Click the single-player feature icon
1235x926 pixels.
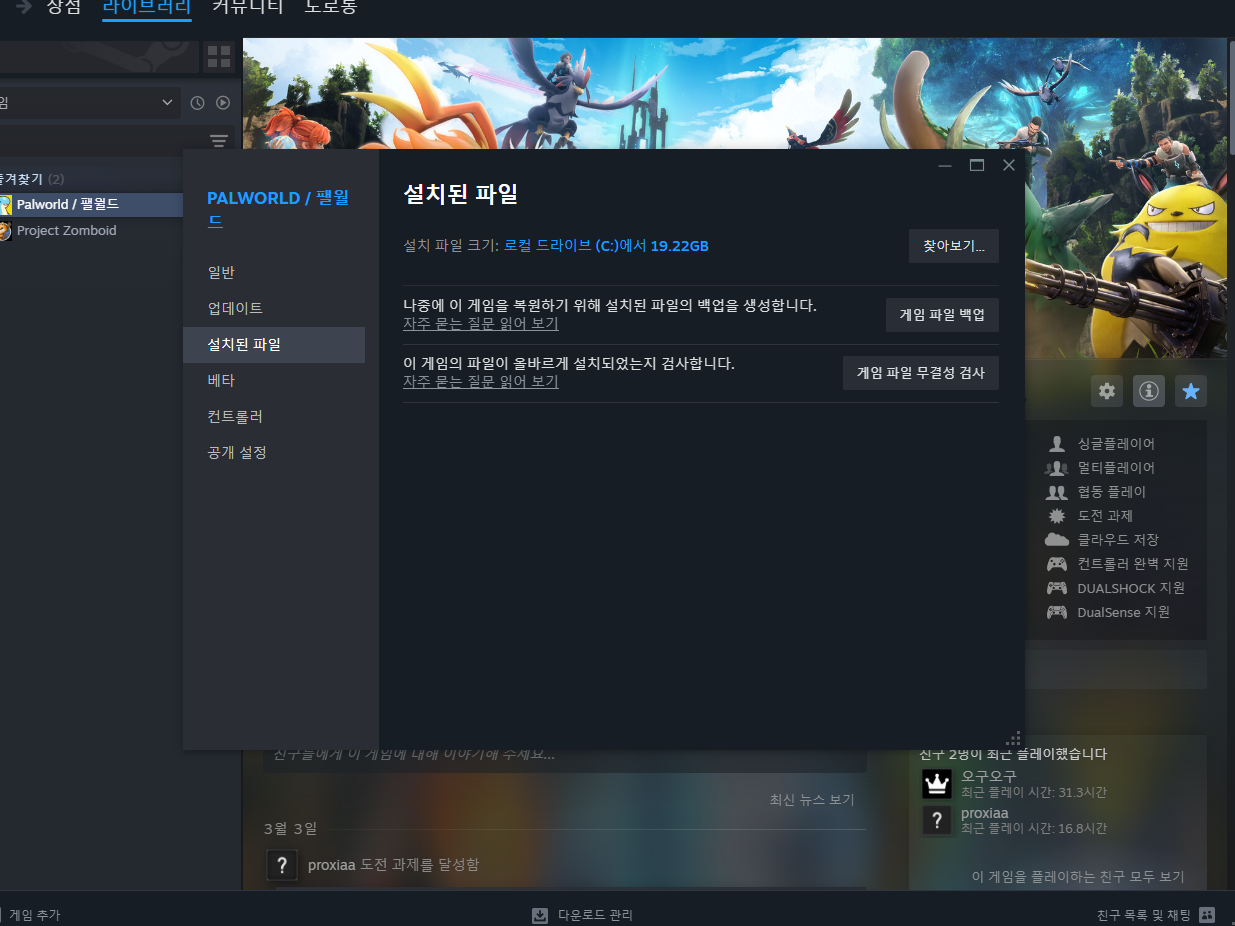click(1057, 443)
